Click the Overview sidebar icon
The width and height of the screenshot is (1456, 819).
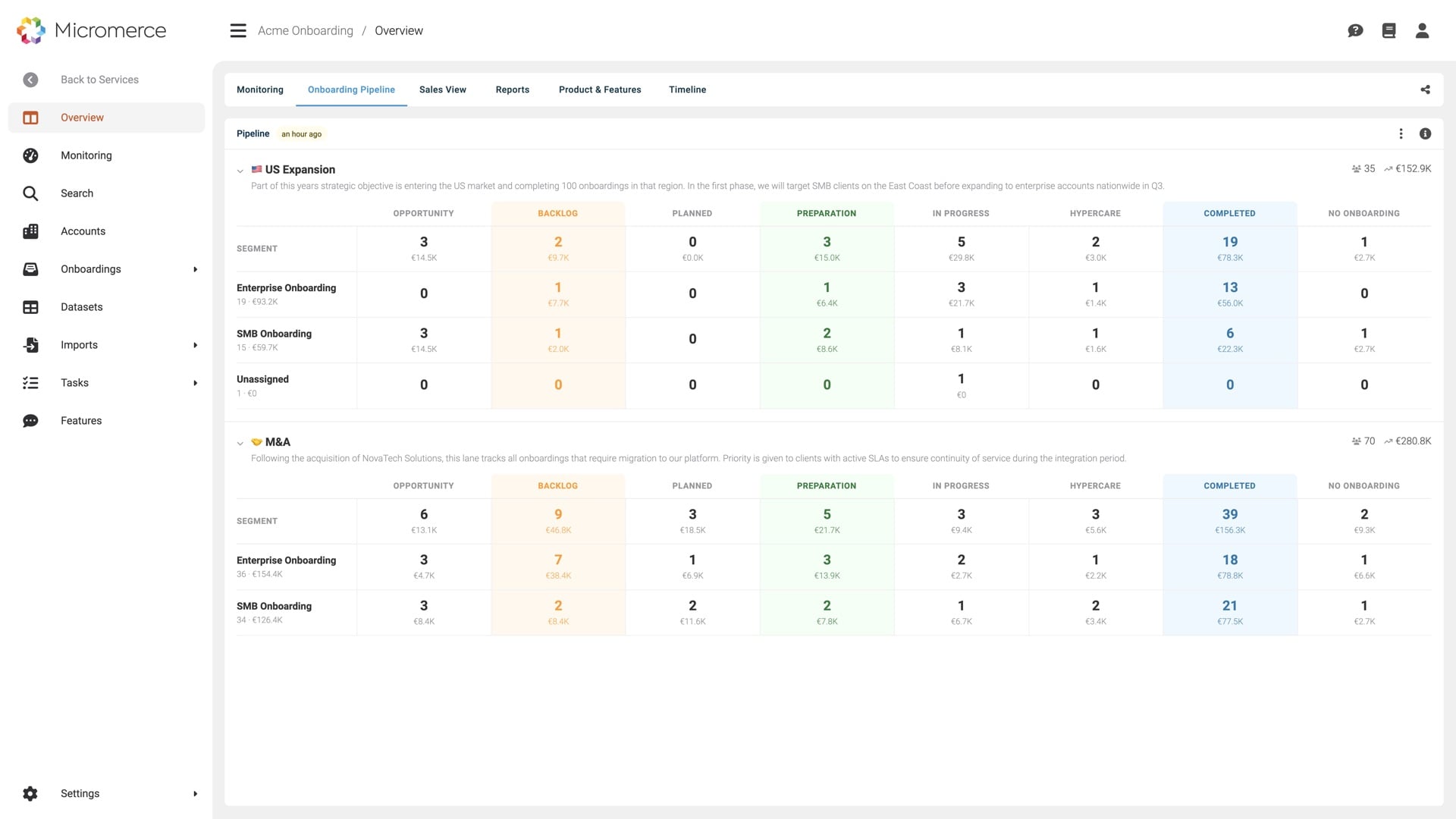pos(30,118)
